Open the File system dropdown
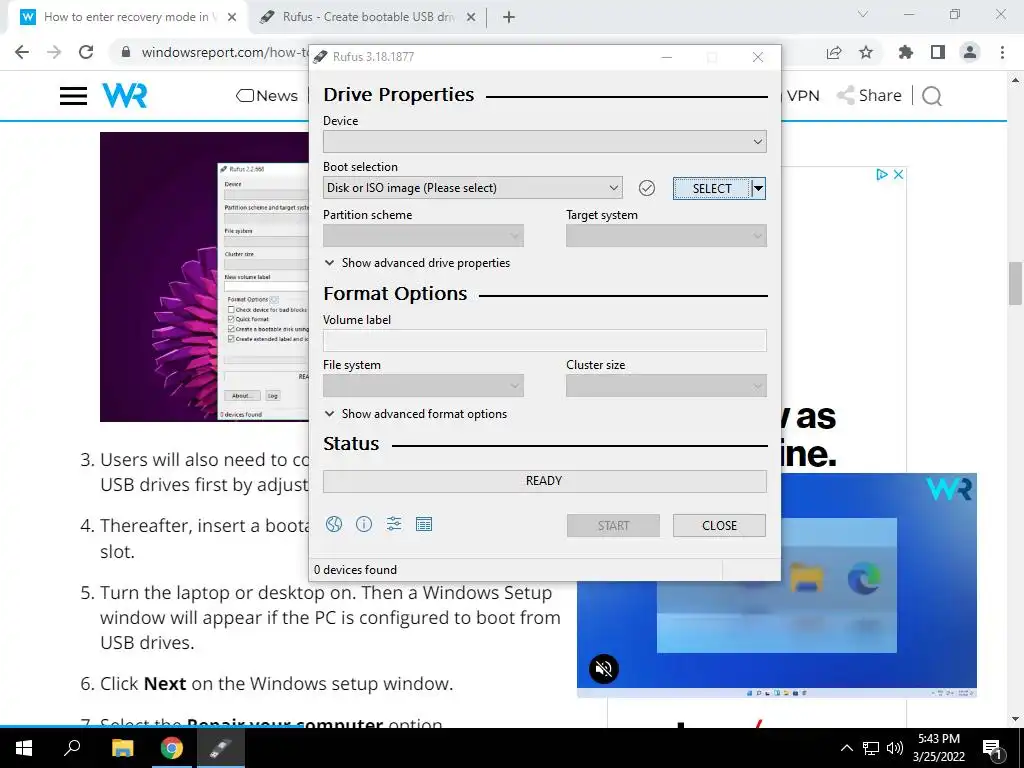Screen dimensions: 1024x768 [x=423, y=386]
